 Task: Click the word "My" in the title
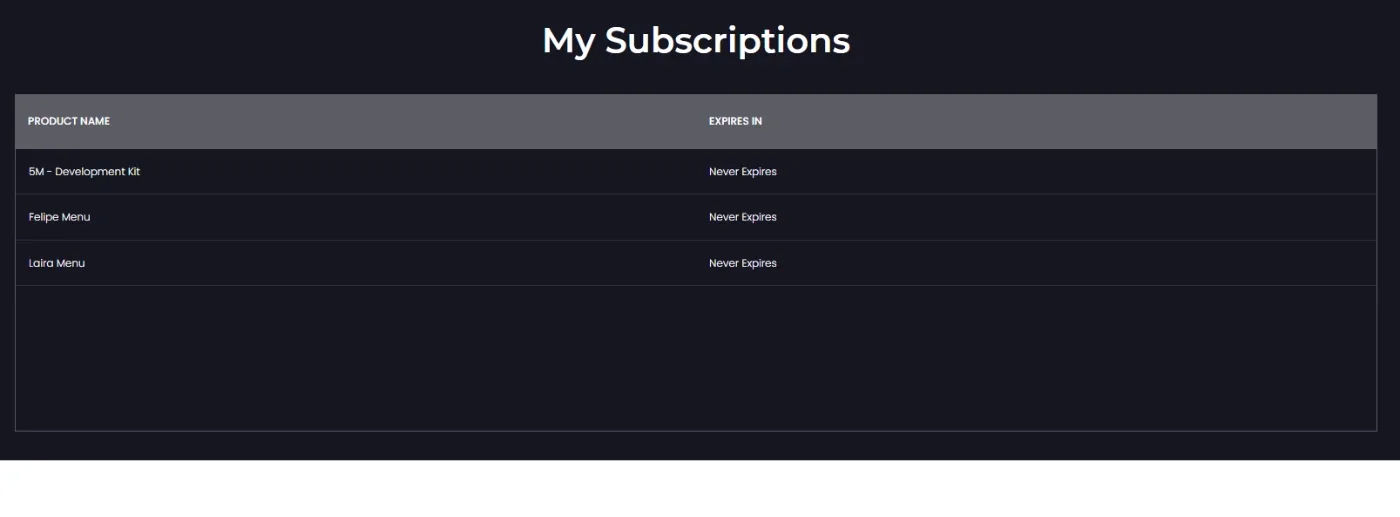point(568,42)
